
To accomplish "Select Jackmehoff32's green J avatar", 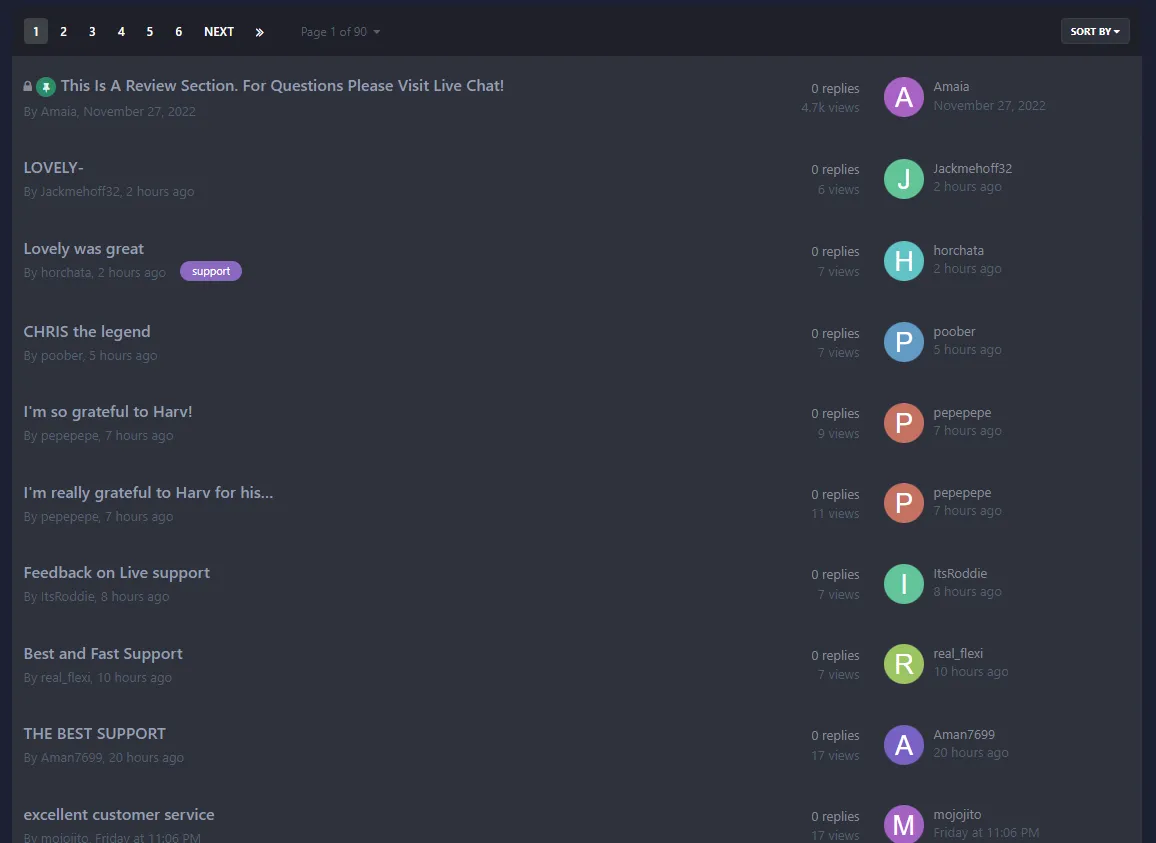I will pyautogui.click(x=903, y=179).
